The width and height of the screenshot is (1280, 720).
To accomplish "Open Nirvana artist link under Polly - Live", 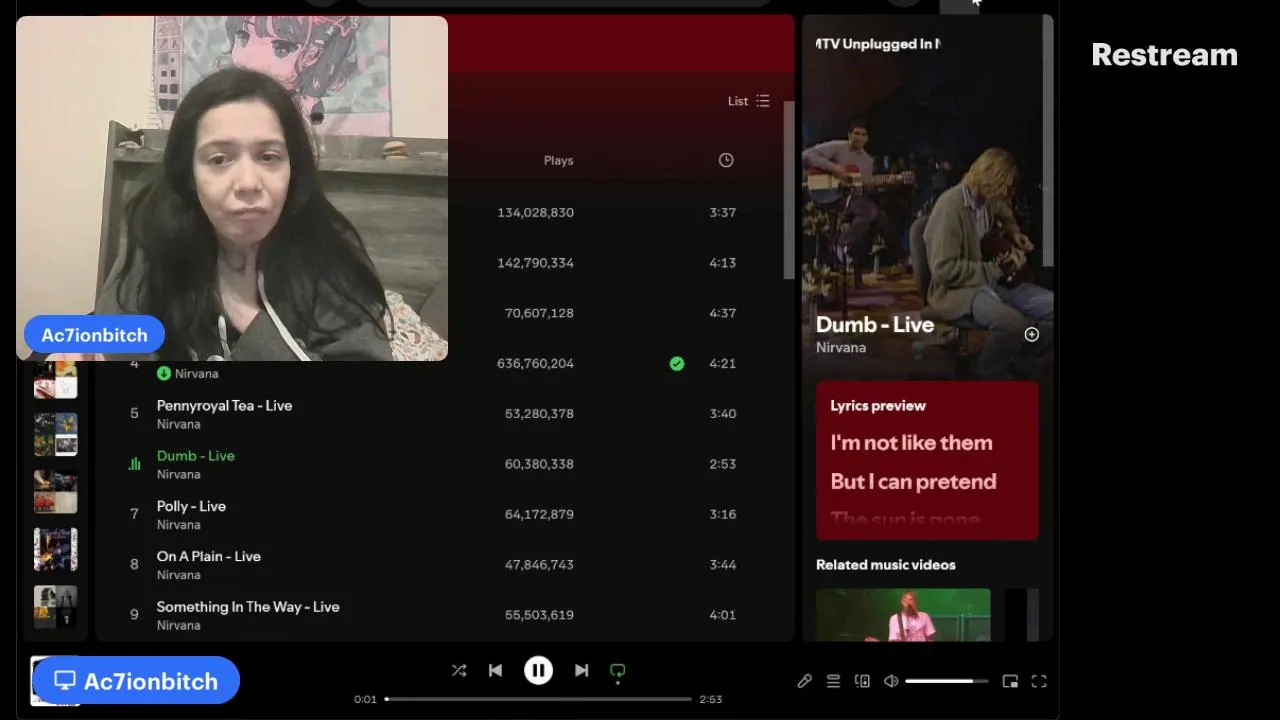I will [x=179, y=524].
